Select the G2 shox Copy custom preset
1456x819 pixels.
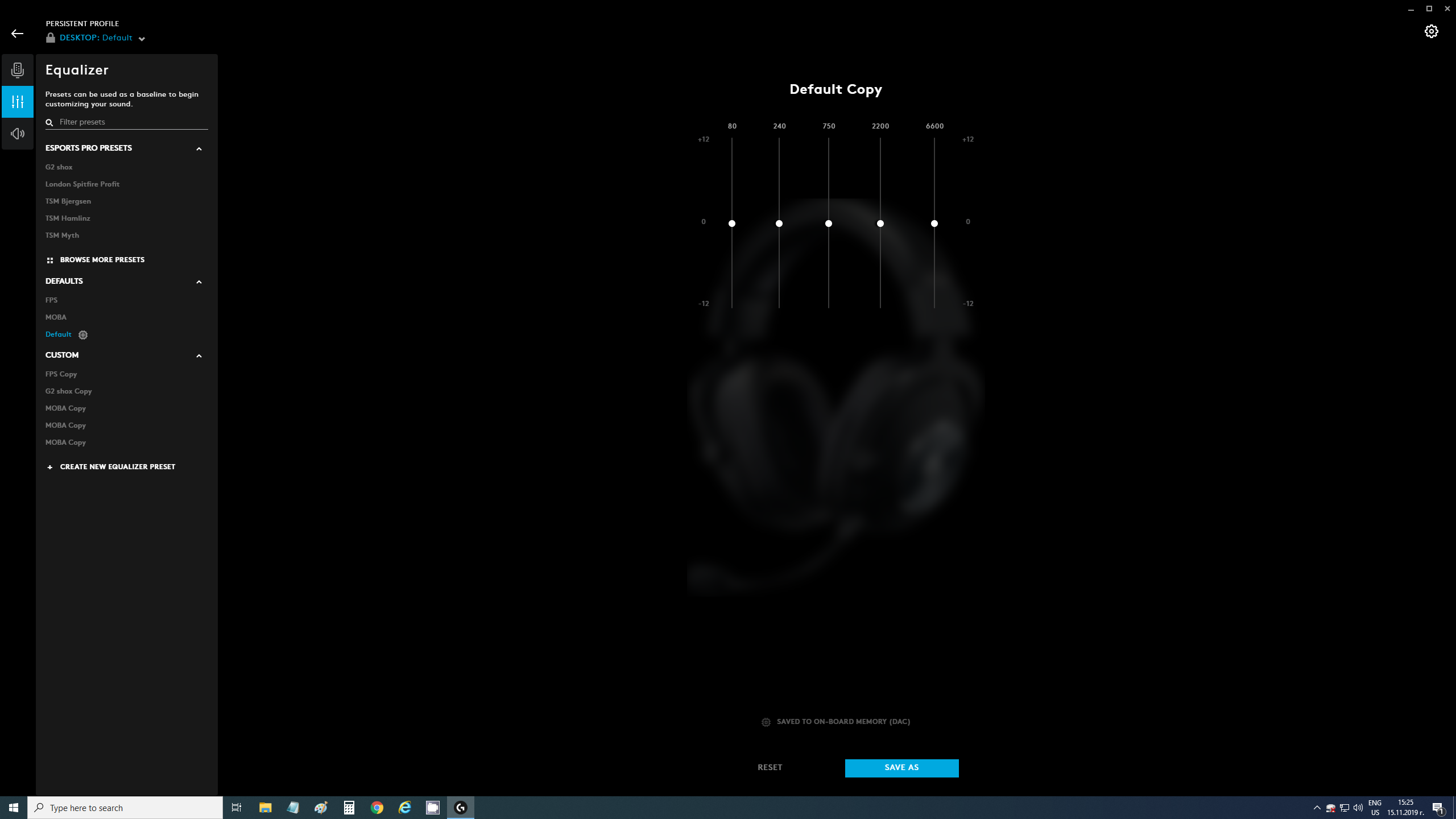click(x=69, y=391)
